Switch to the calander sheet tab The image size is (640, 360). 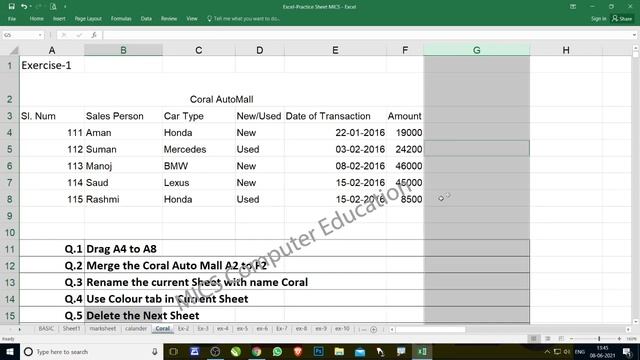point(136,329)
